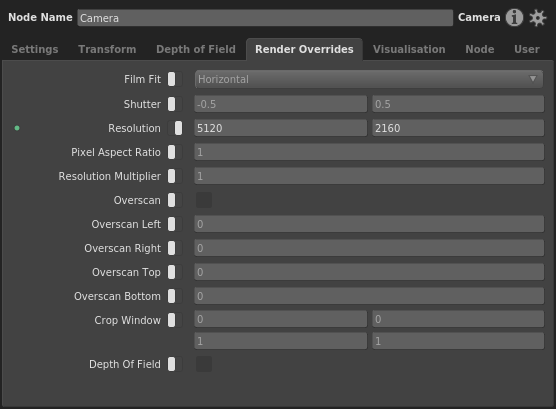Image resolution: width=556 pixels, height=409 pixels.
Task: Switch to the Node tab
Action: (x=480, y=49)
